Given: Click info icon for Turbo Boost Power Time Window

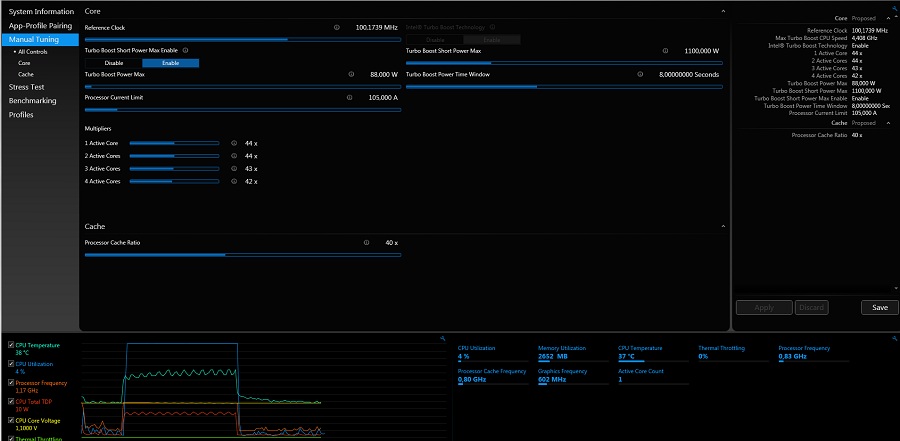Looking at the screenshot, I should click(640, 74).
